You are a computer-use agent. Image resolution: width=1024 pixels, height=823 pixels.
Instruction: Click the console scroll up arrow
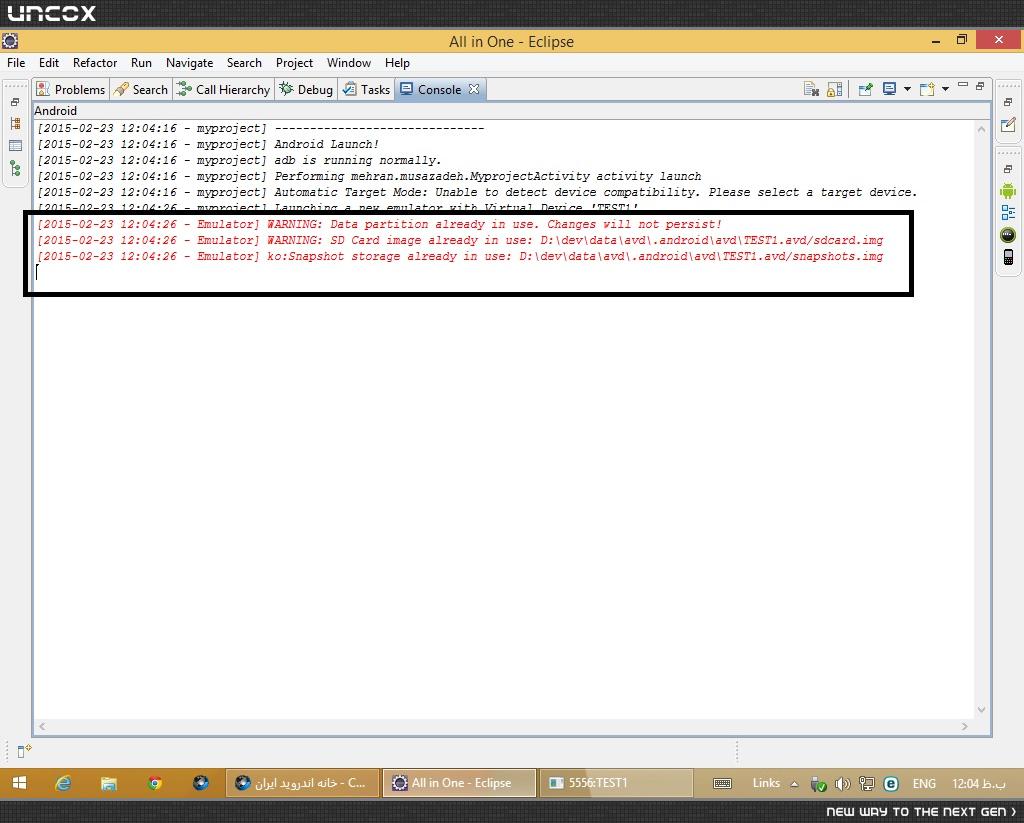tap(981, 129)
